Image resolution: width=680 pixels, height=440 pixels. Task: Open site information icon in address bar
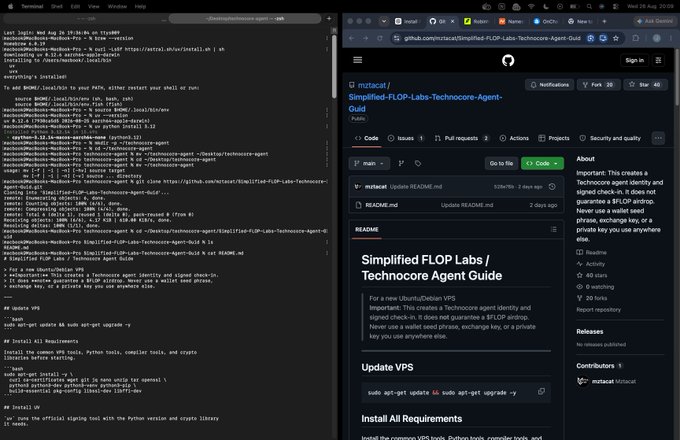(x=396, y=38)
